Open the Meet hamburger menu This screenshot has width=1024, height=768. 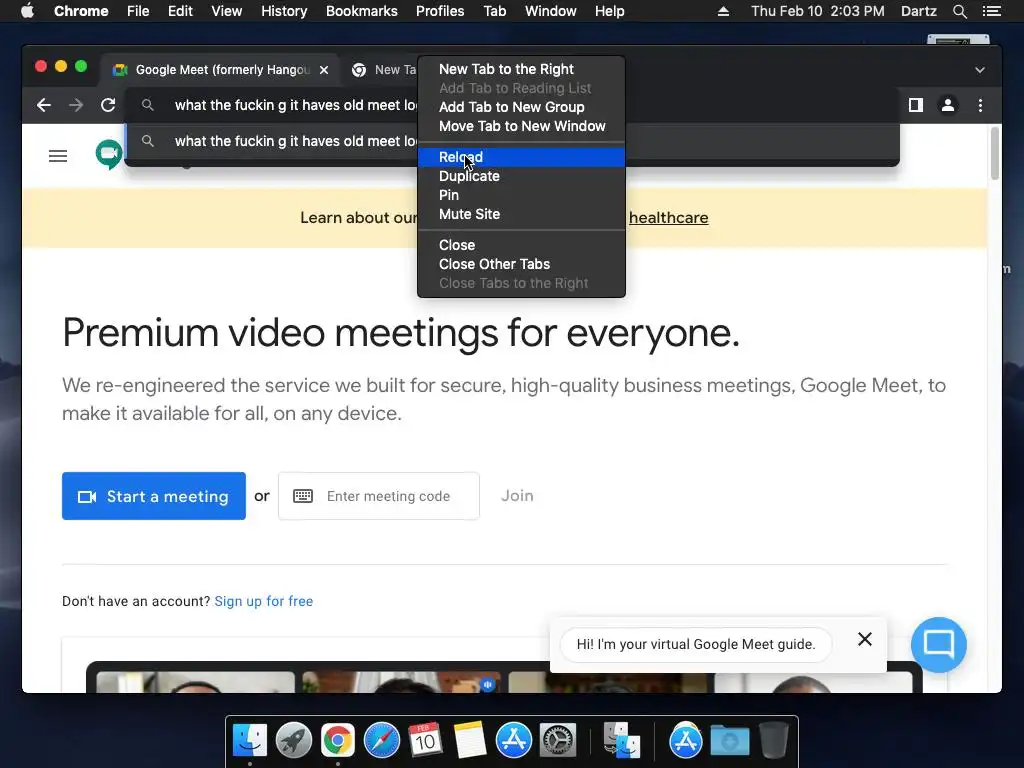pos(58,156)
